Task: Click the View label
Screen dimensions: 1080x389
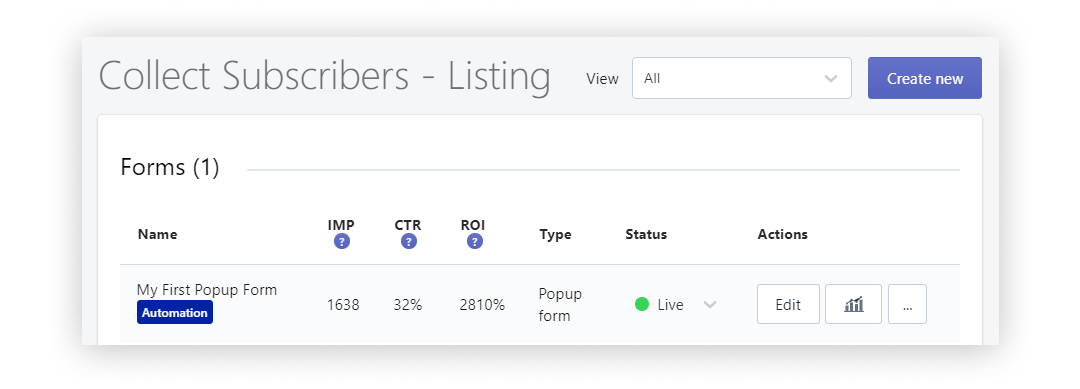Action: pos(602,78)
